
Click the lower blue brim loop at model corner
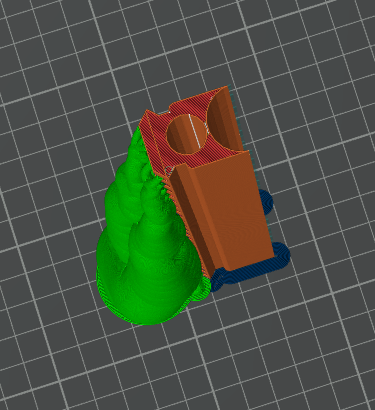pyautogui.click(x=282, y=253)
